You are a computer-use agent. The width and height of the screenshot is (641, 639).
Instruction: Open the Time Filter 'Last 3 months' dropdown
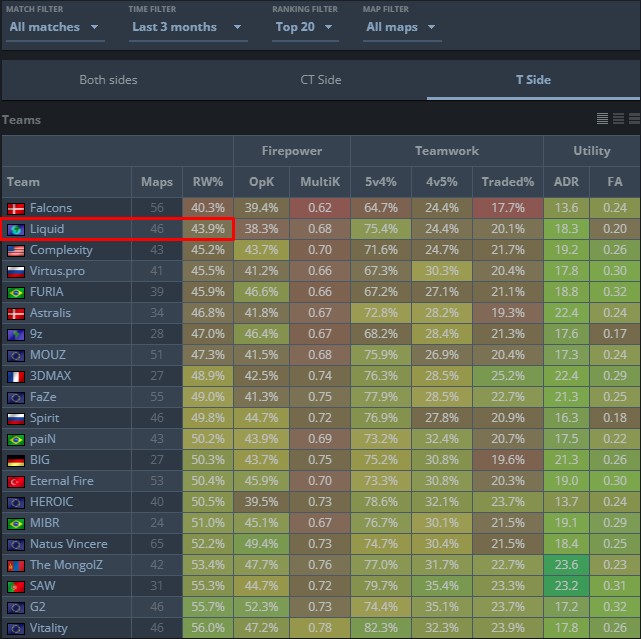click(x=188, y=27)
